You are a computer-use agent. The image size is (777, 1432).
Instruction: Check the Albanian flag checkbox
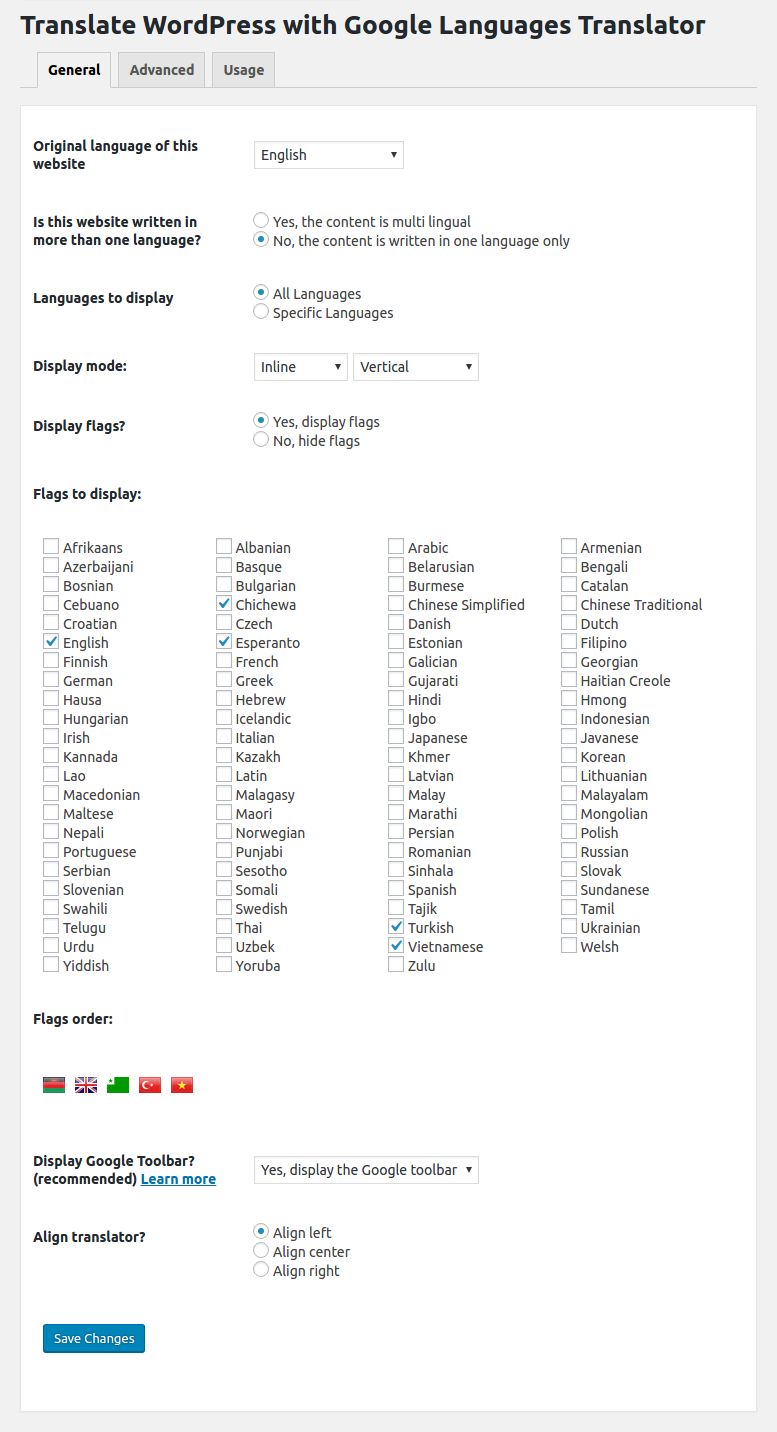click(224, 547)
